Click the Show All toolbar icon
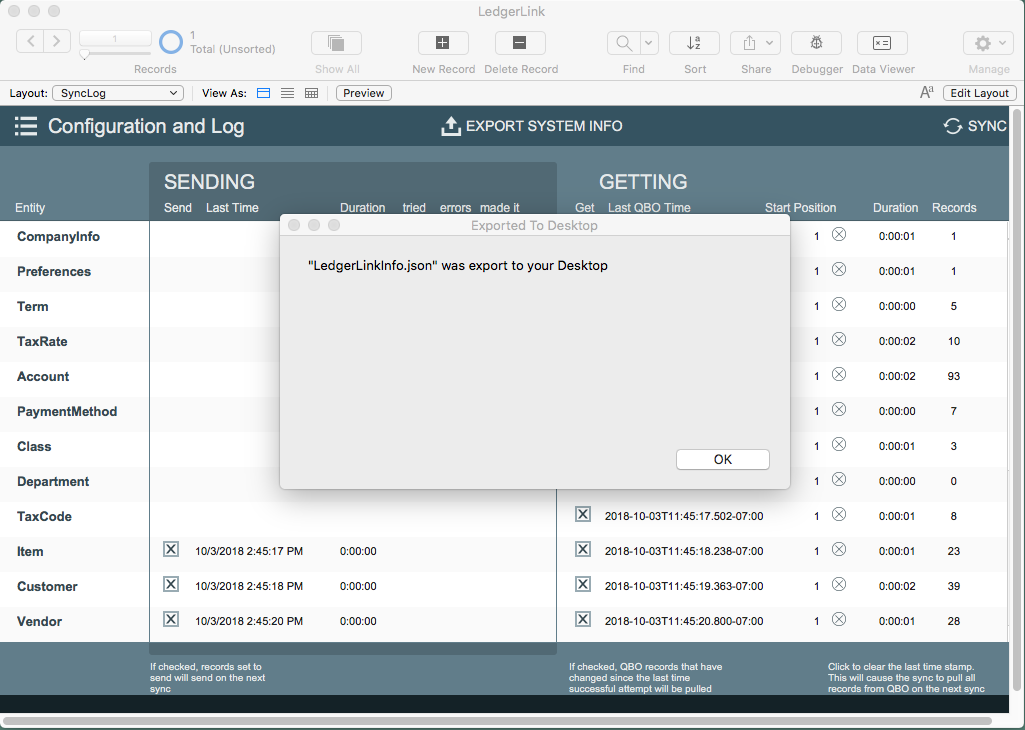 337,43
